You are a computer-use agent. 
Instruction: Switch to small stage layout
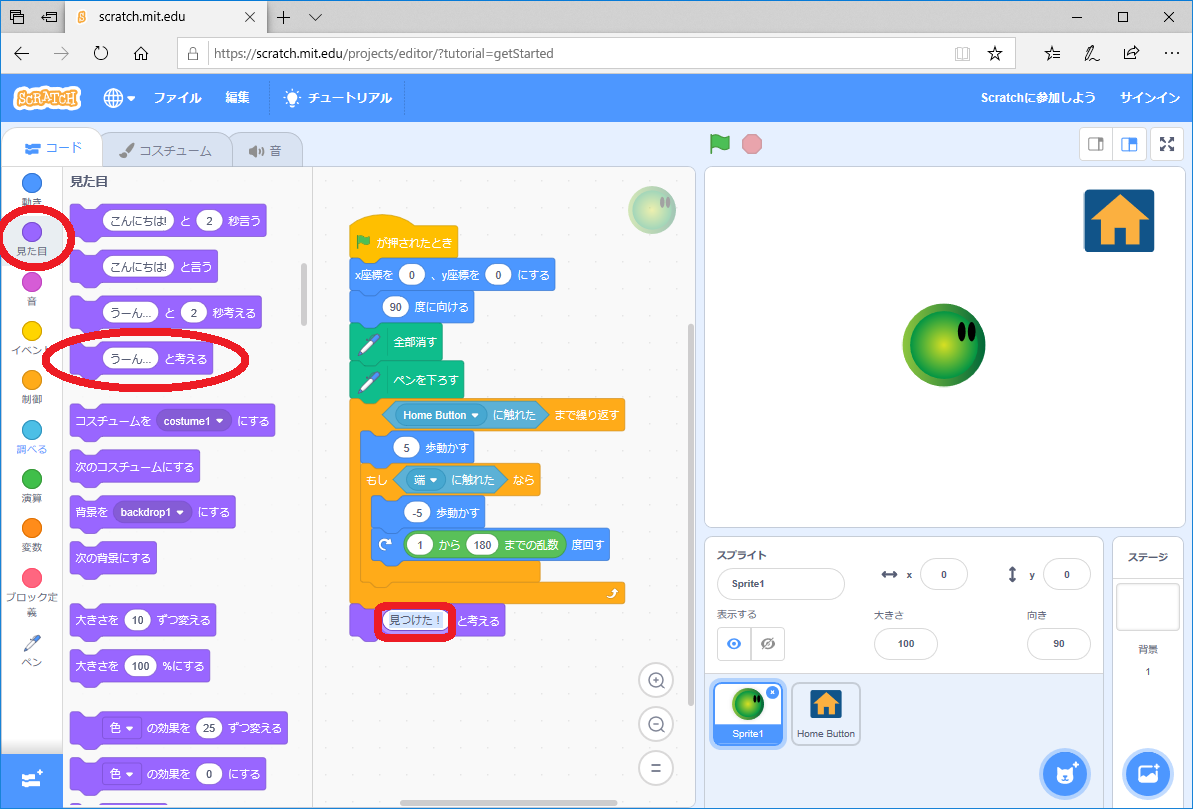(x=1096, y=144)
